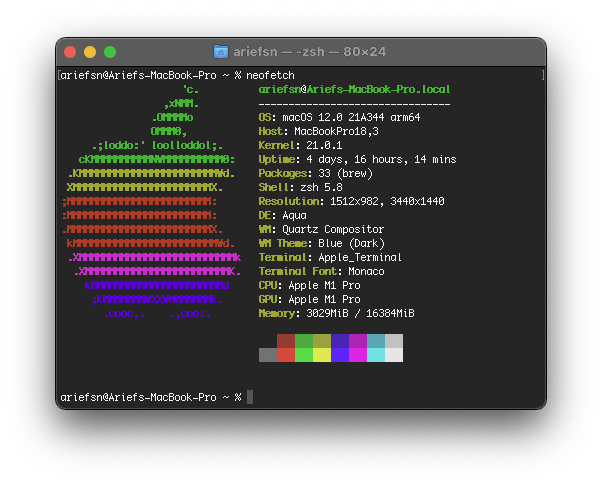Image resolution: width=602 pixels, height=483 pixels.
Task: Click the teal swatch in the top palette row
Action: click(376, 341)
